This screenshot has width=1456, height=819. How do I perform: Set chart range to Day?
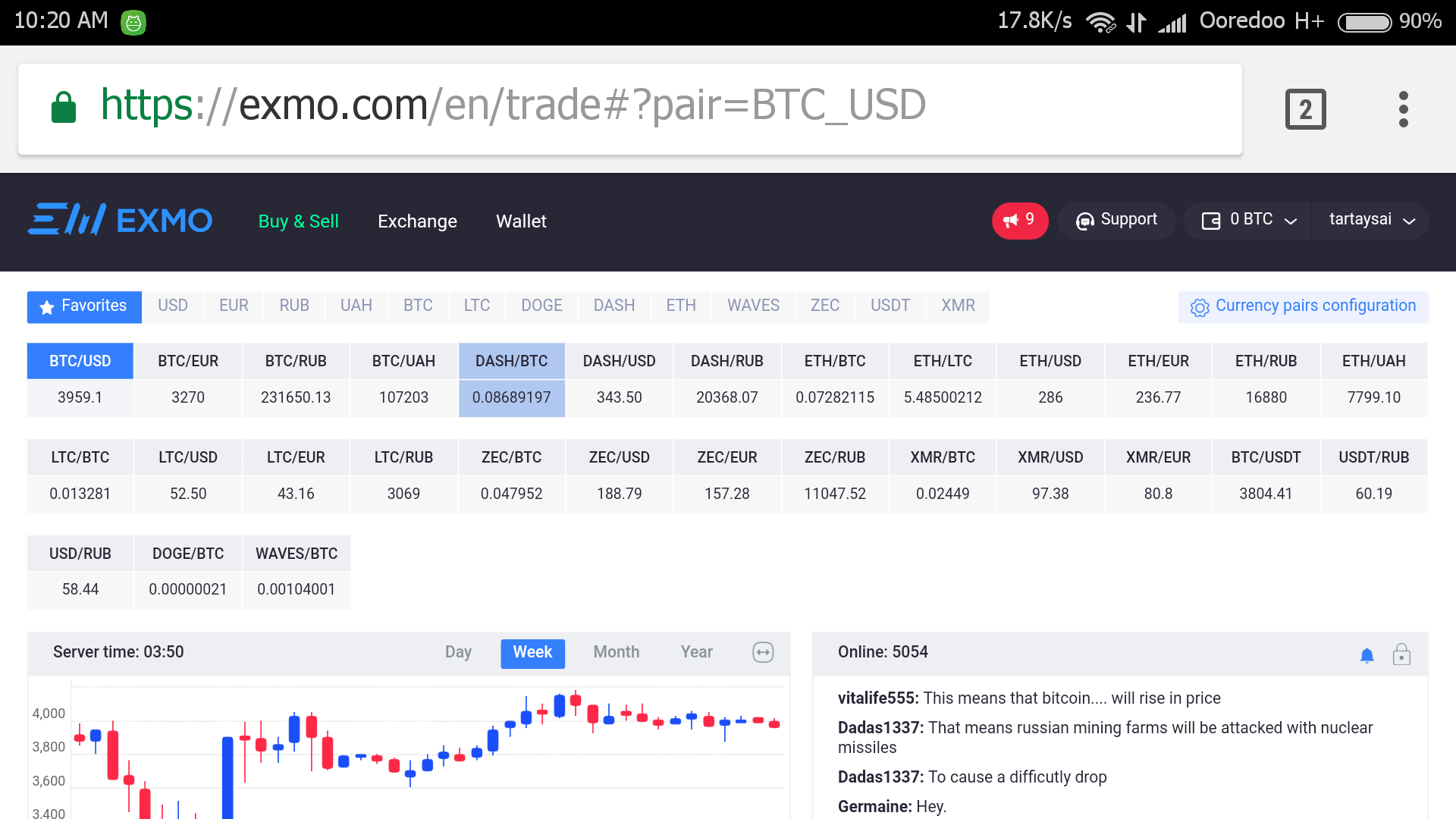pos(458,653)
